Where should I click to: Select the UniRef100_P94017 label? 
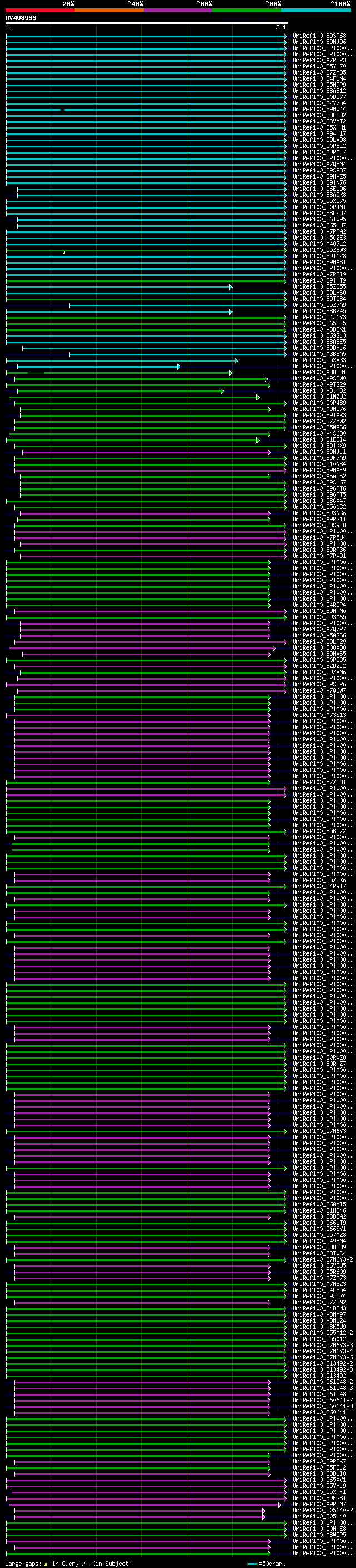[x=319, y=134]
